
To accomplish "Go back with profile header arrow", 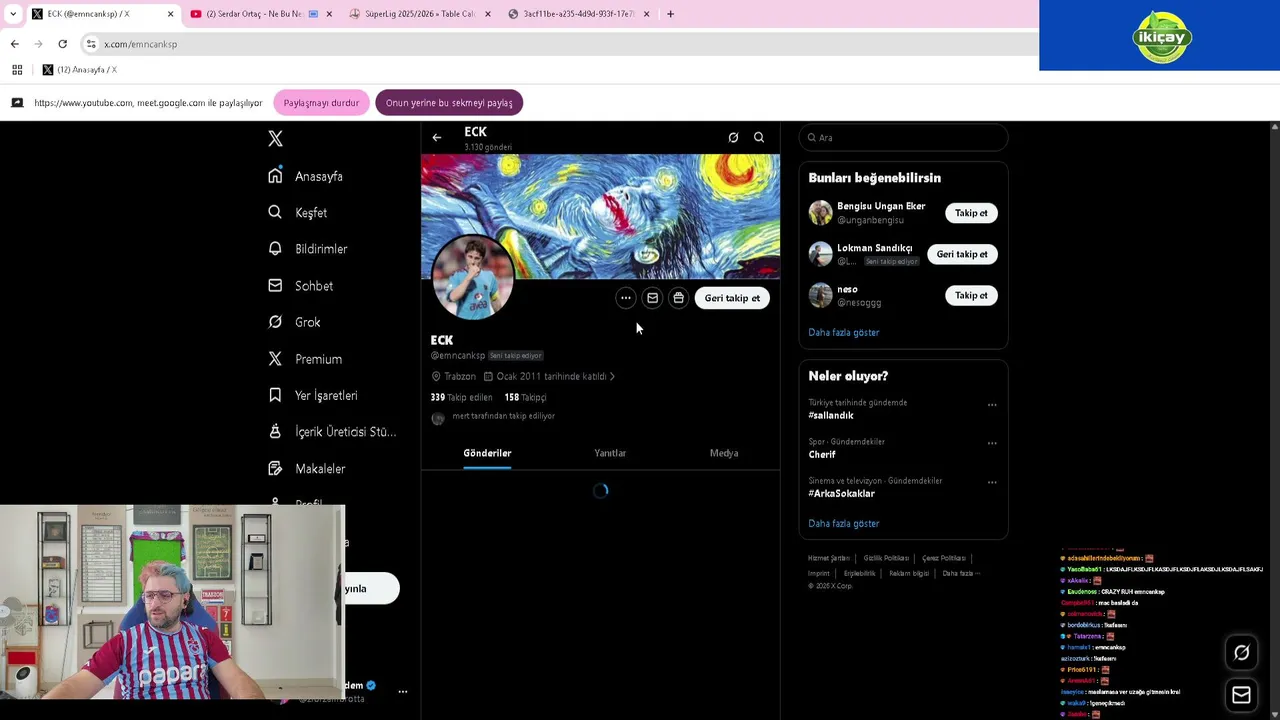I will tap(437, 137).
